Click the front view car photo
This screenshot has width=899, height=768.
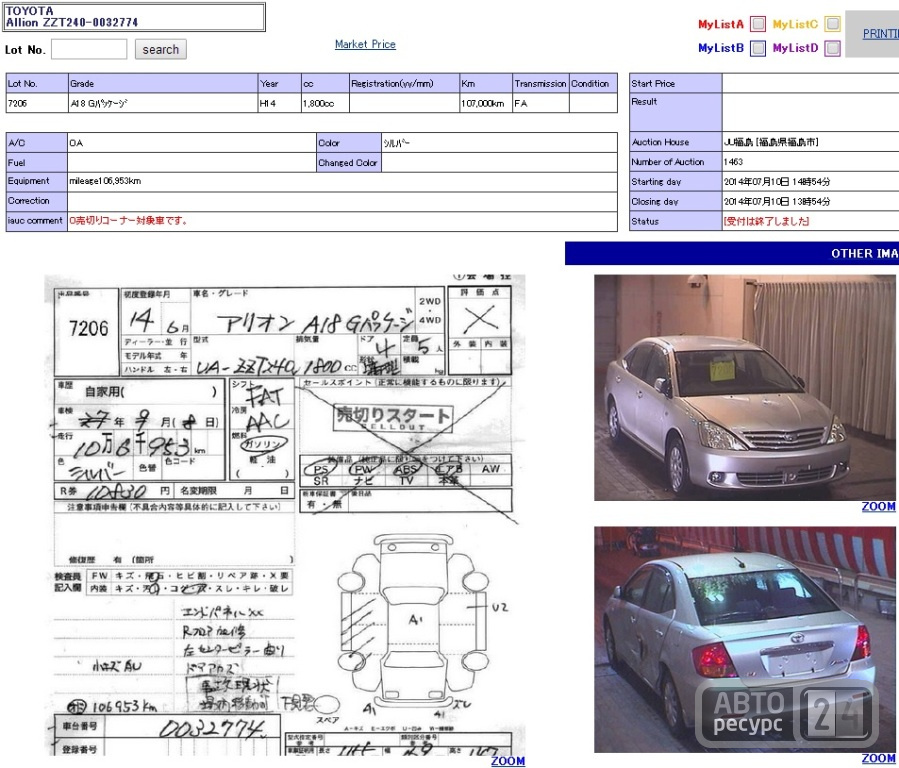click(745, 387)
